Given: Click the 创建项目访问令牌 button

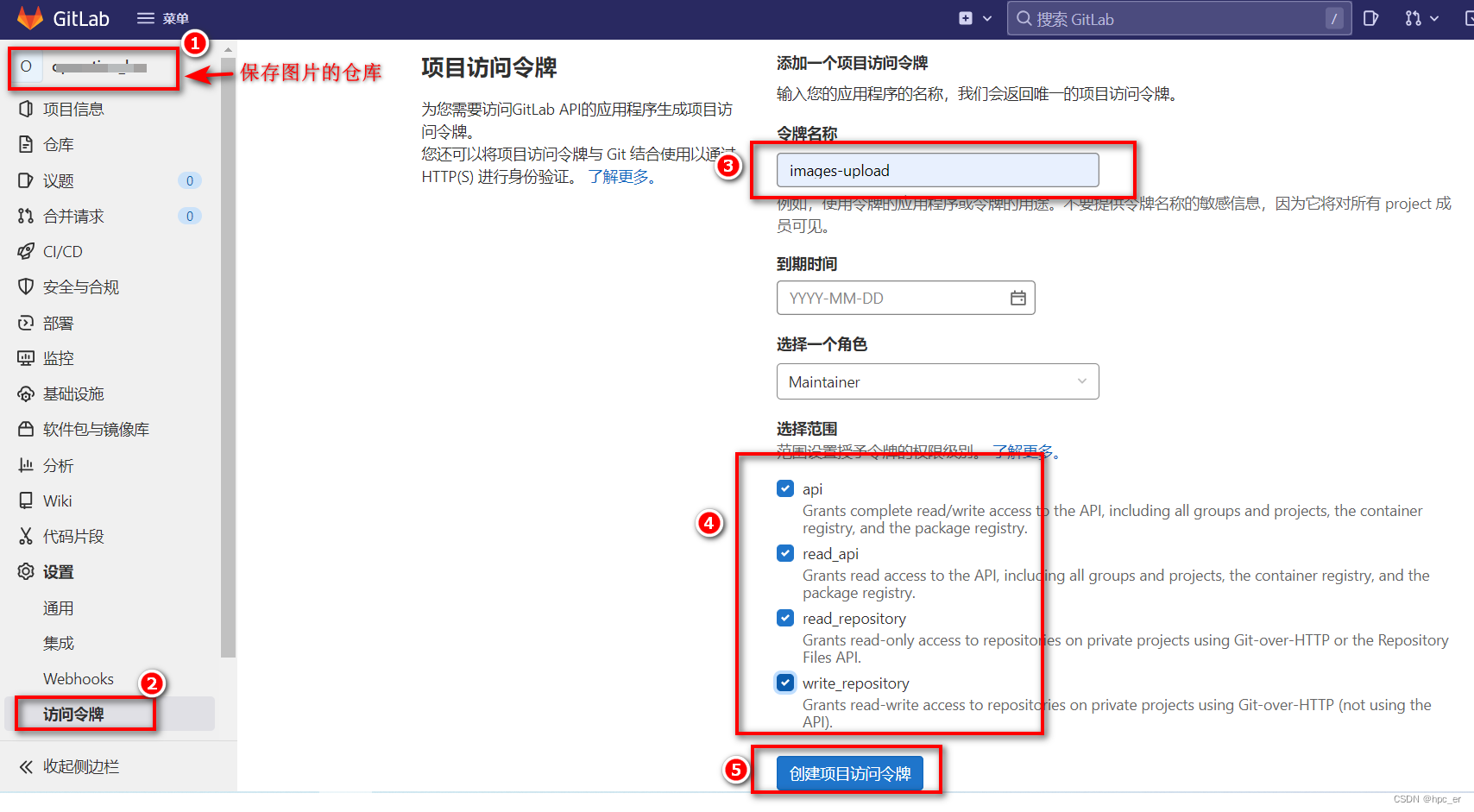Looking at the screenshot, I should (x=850, y=773).
